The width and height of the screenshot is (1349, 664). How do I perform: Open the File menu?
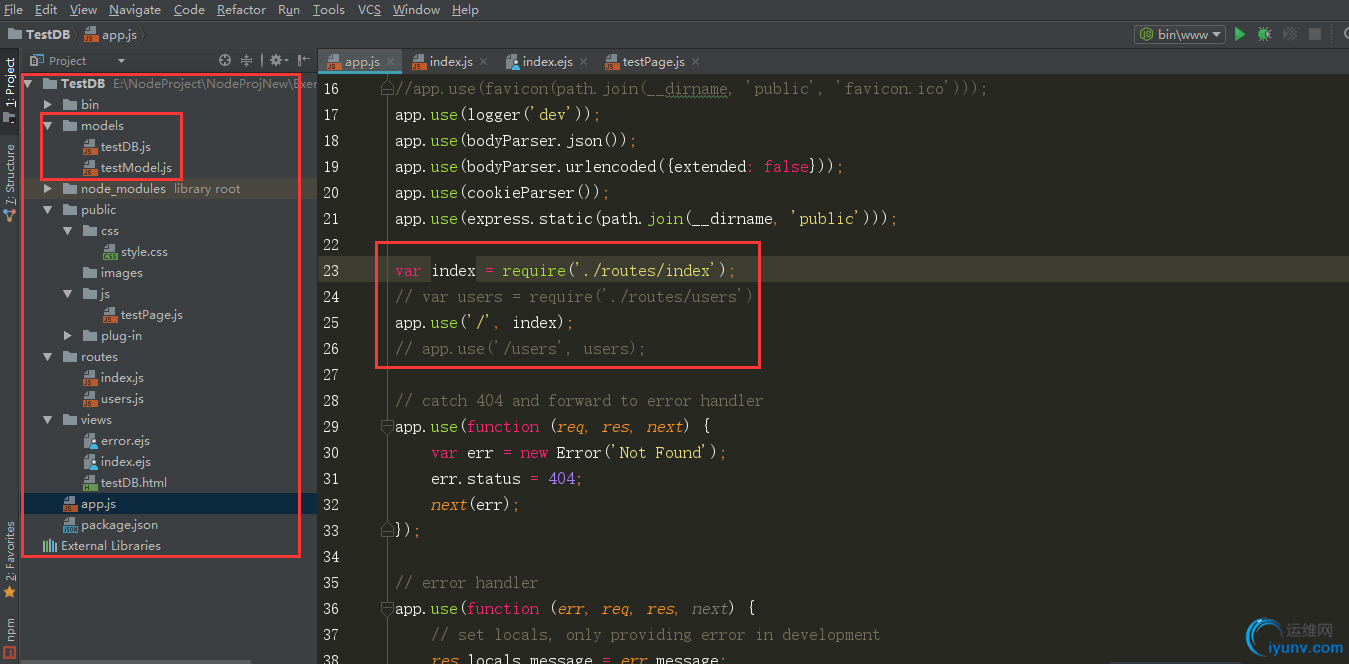click(x=13, y=9)
